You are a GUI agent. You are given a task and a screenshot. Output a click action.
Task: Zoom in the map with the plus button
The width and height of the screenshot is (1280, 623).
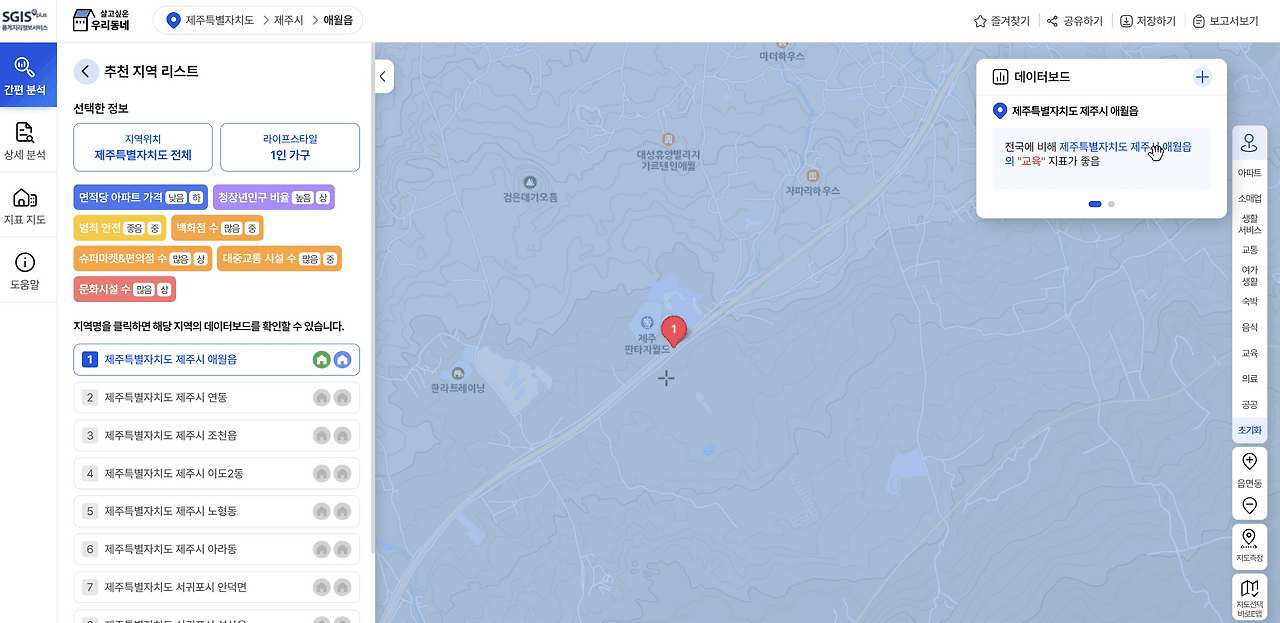tap(1249, 461)
